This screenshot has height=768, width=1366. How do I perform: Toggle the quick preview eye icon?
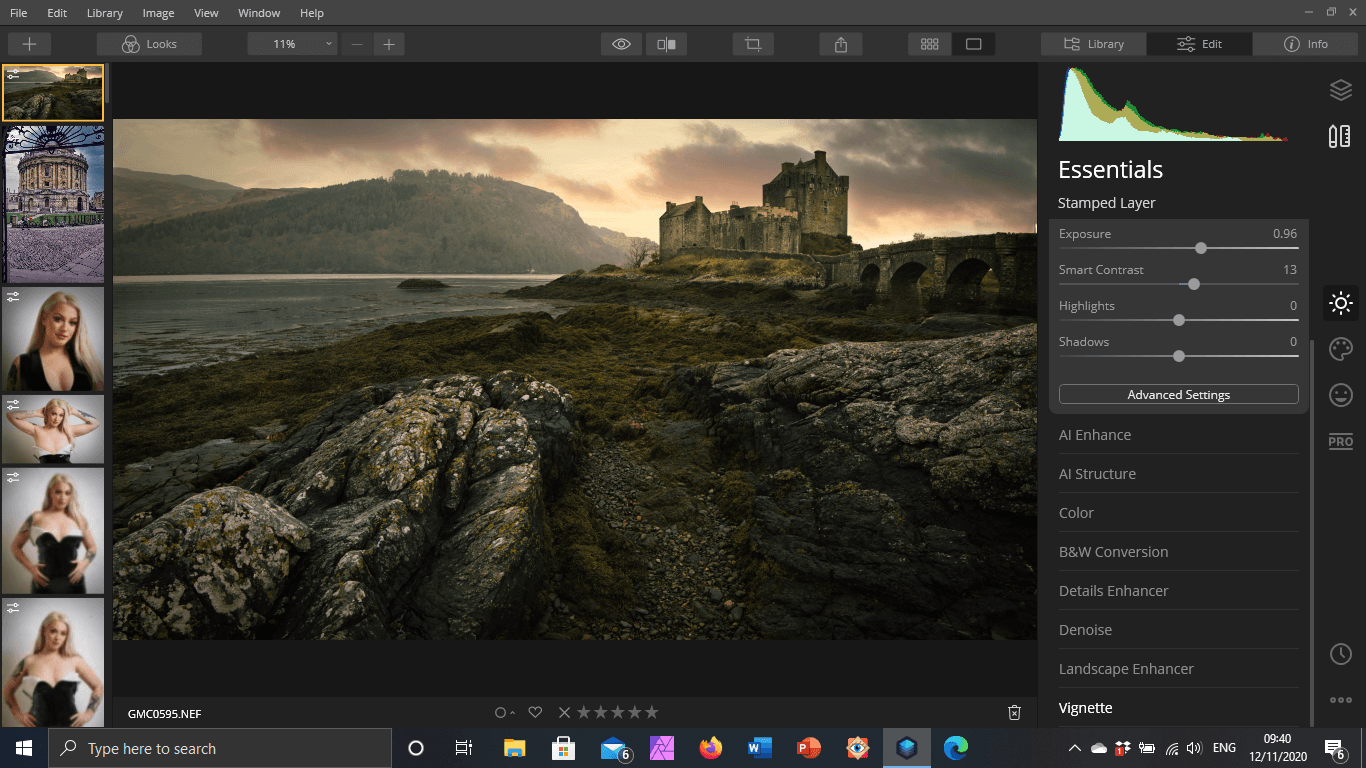tap(622, 44)
